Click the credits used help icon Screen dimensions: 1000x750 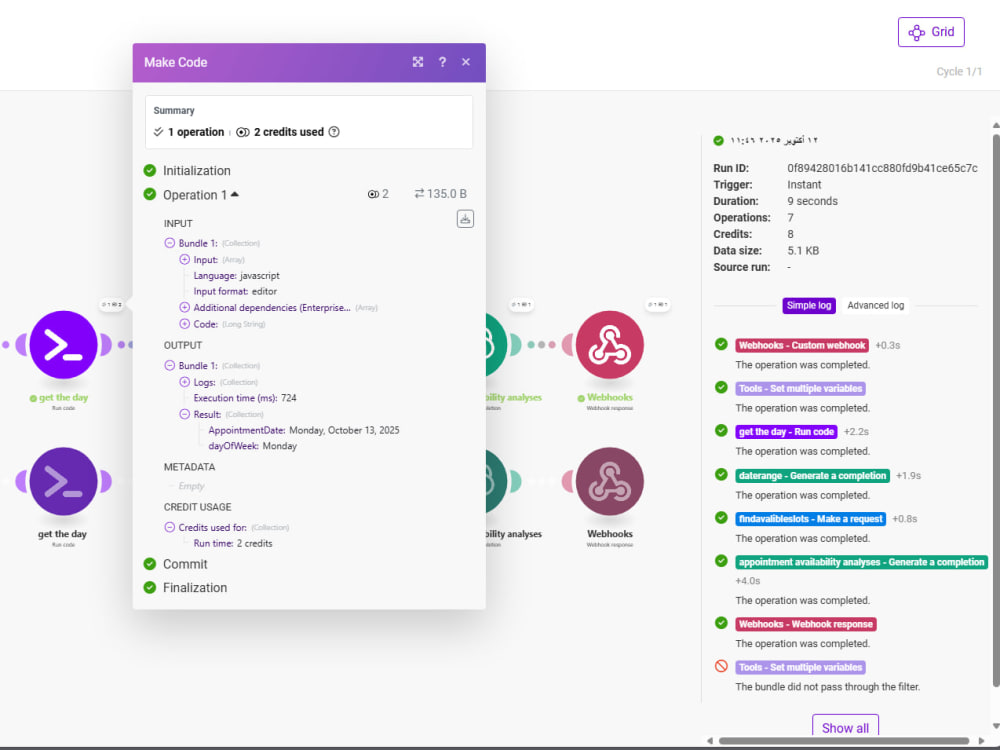[334, 132]
